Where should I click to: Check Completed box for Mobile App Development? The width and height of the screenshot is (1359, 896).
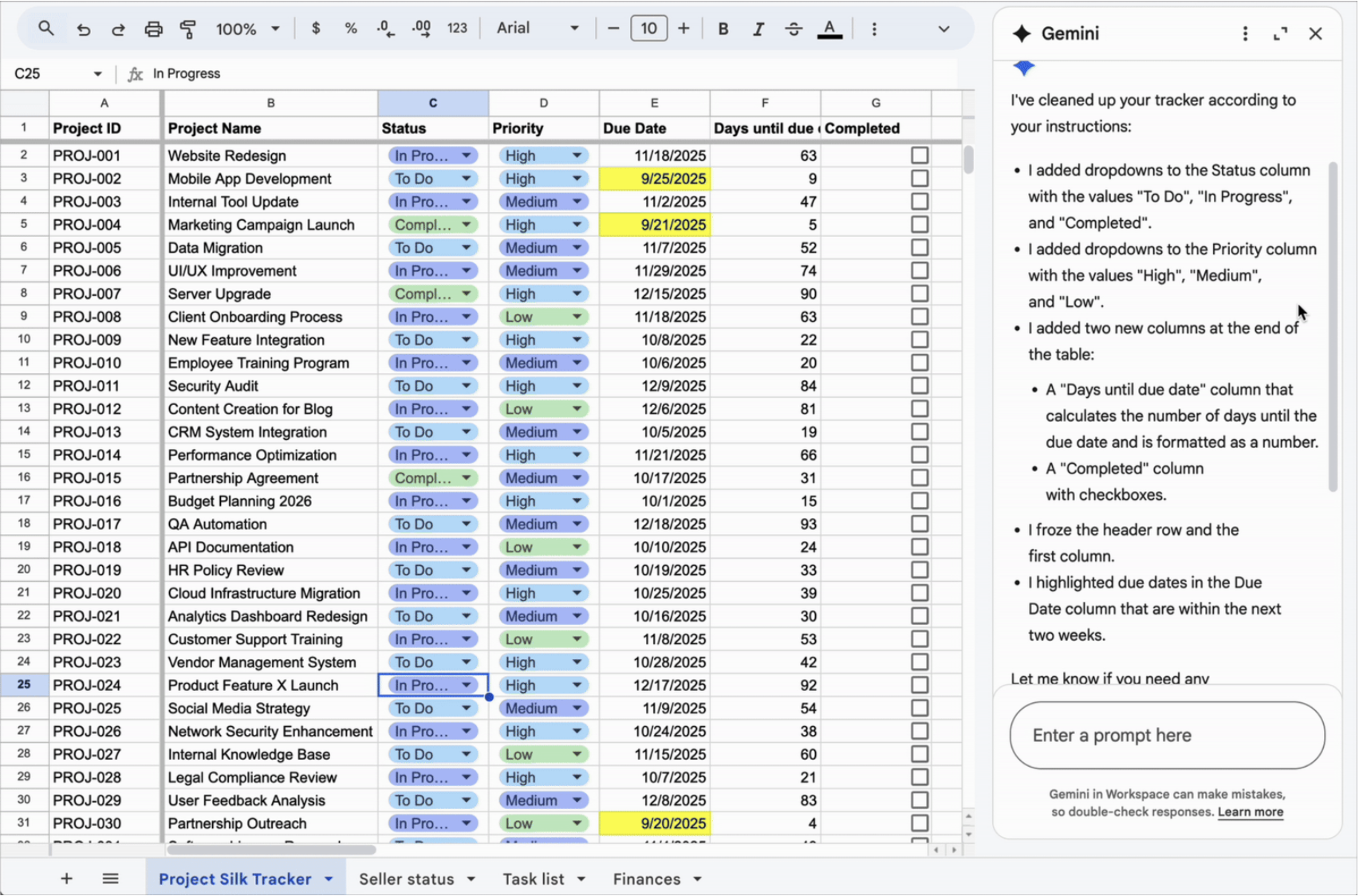(x=920, y=179)
